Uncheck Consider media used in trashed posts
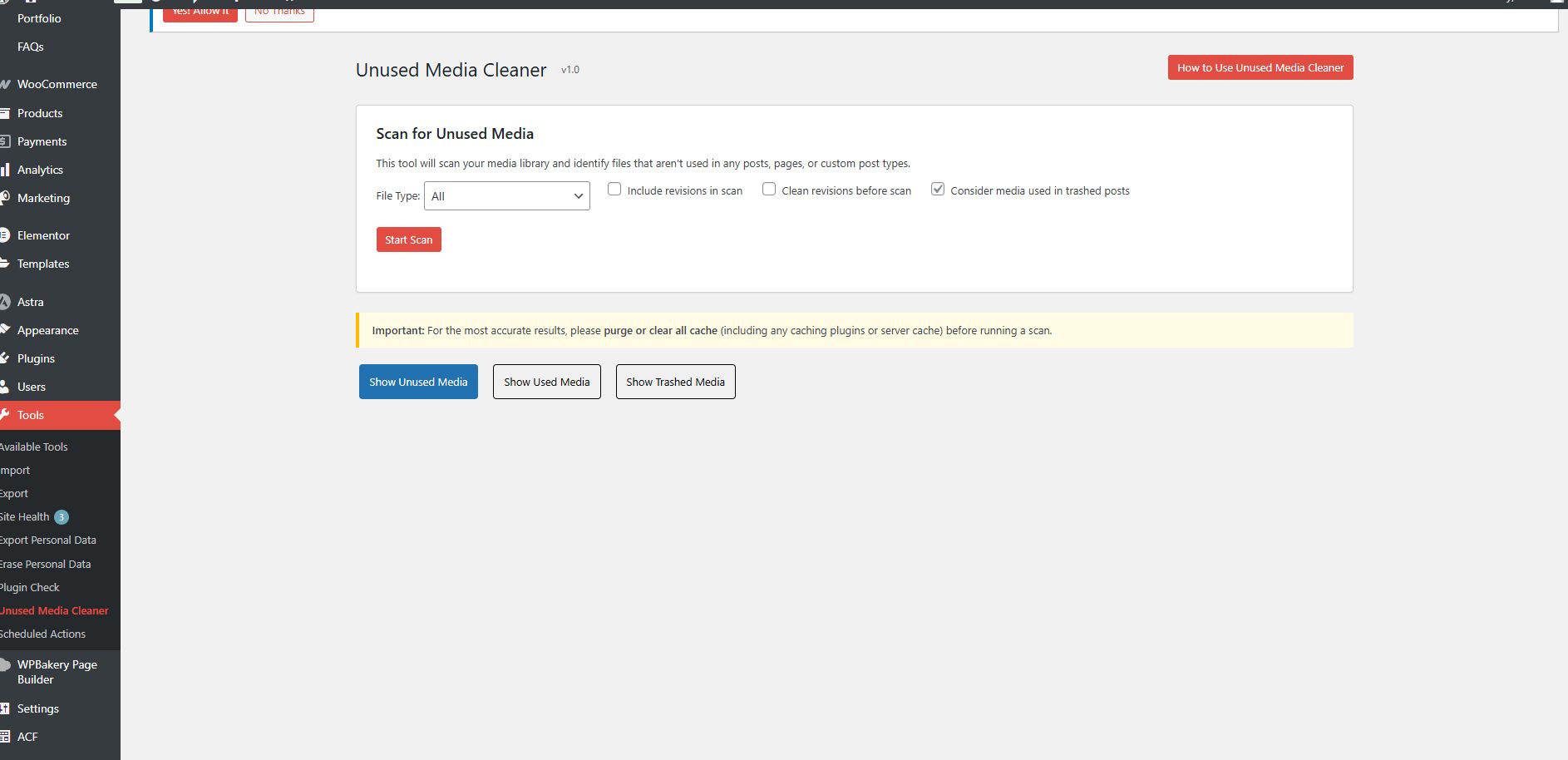The height and width of the screenshot is (760, 1568). [938, 190]
